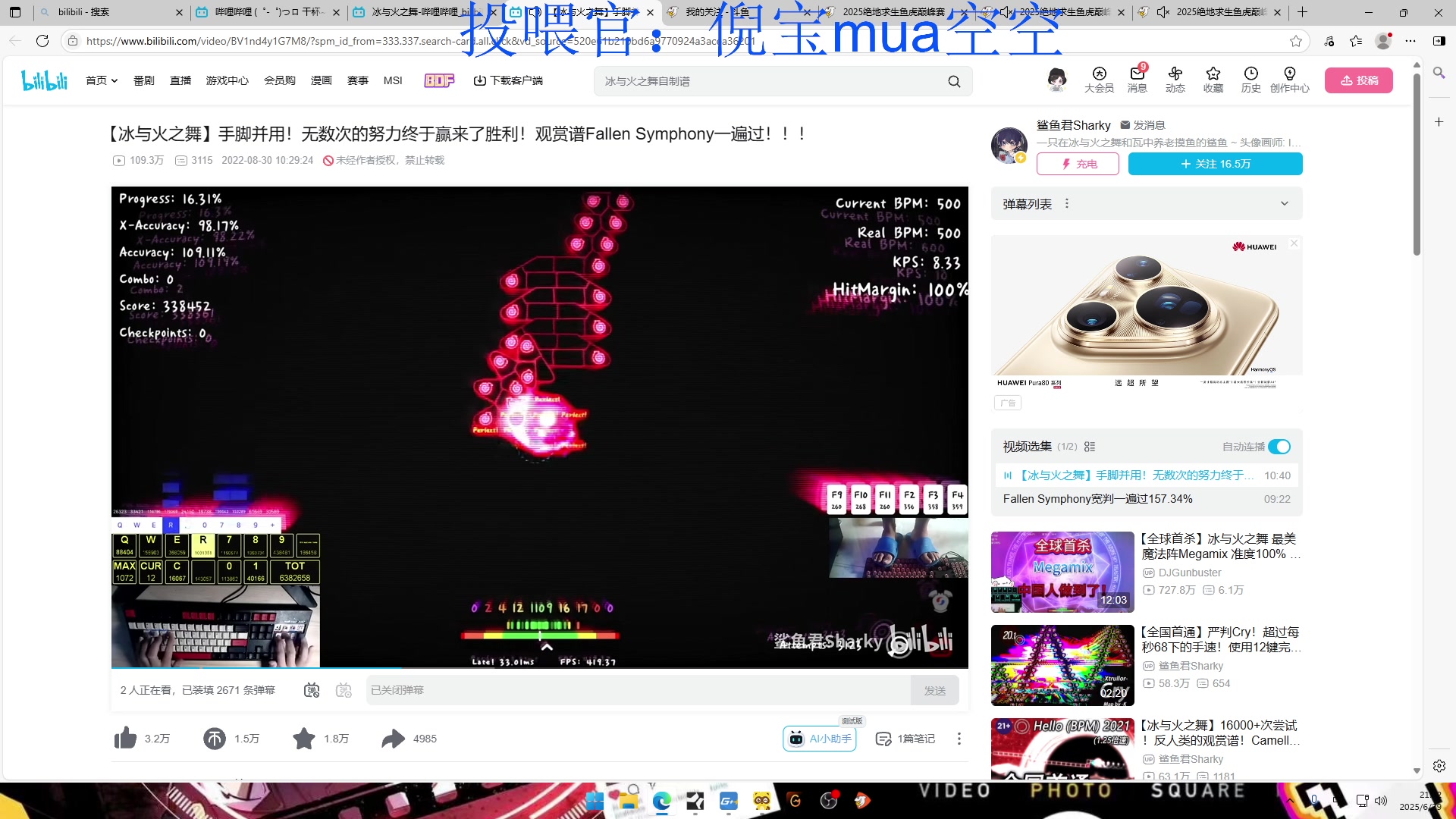This screenshot has width=1456, height=819.
Task: Open browser sidebar search icon
Action: [x=1439, y=73]
